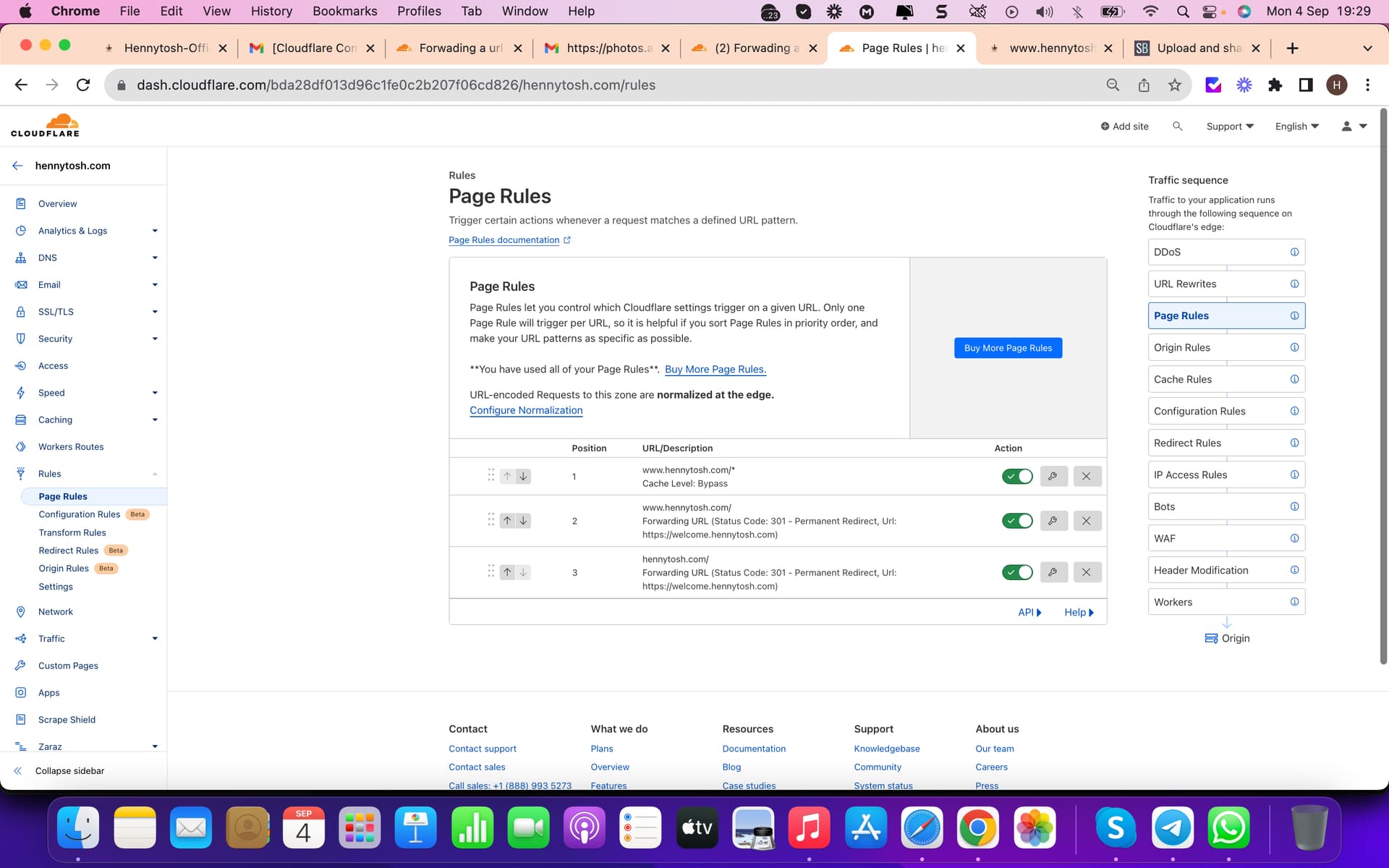Click the info icon beside URL Rewrites

pyautogui.click(x=1294, y=284)
